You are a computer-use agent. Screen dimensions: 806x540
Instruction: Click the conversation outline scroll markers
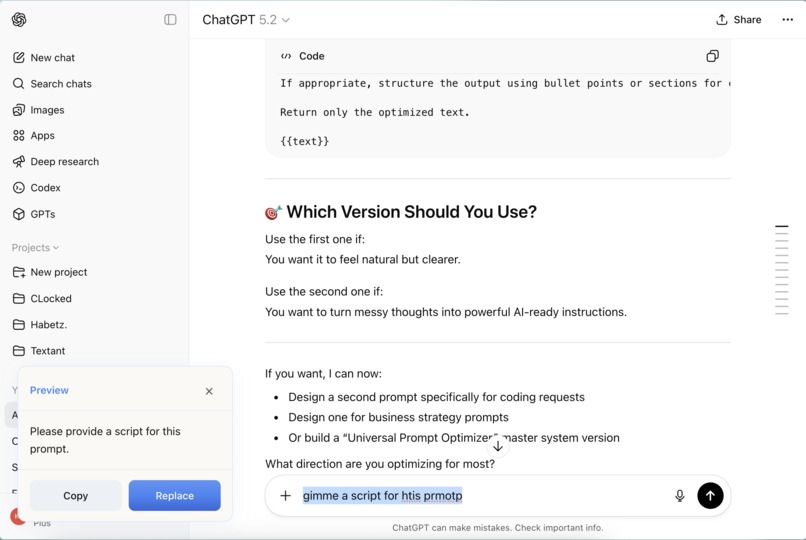pyautogui.click(x=782, y=270)
